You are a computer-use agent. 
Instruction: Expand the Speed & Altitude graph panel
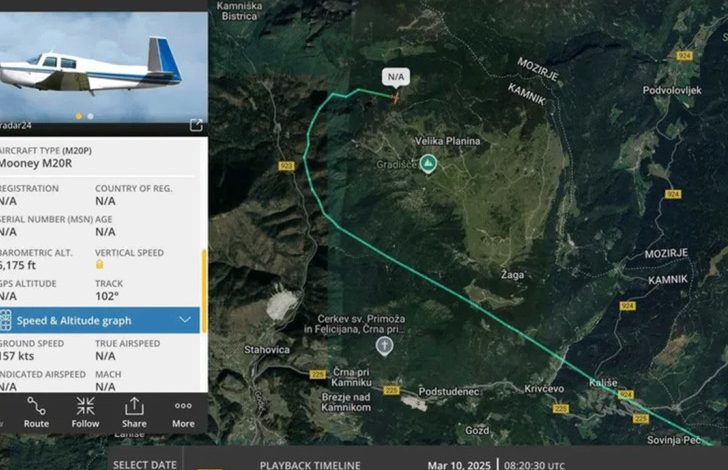coord(100,320)
